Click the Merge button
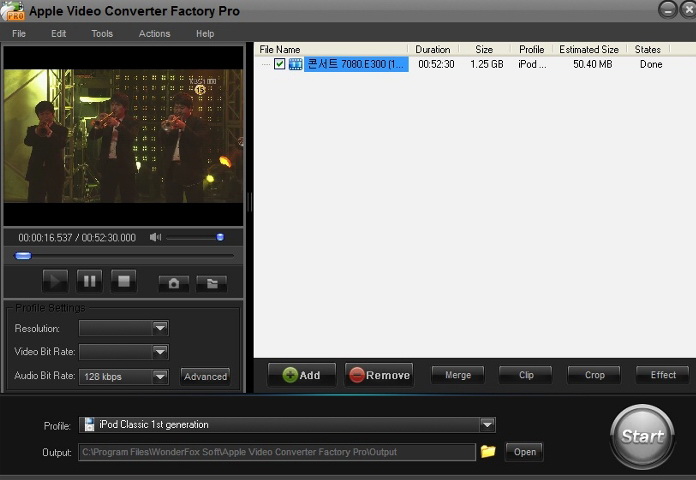 (x=458, y=375)
